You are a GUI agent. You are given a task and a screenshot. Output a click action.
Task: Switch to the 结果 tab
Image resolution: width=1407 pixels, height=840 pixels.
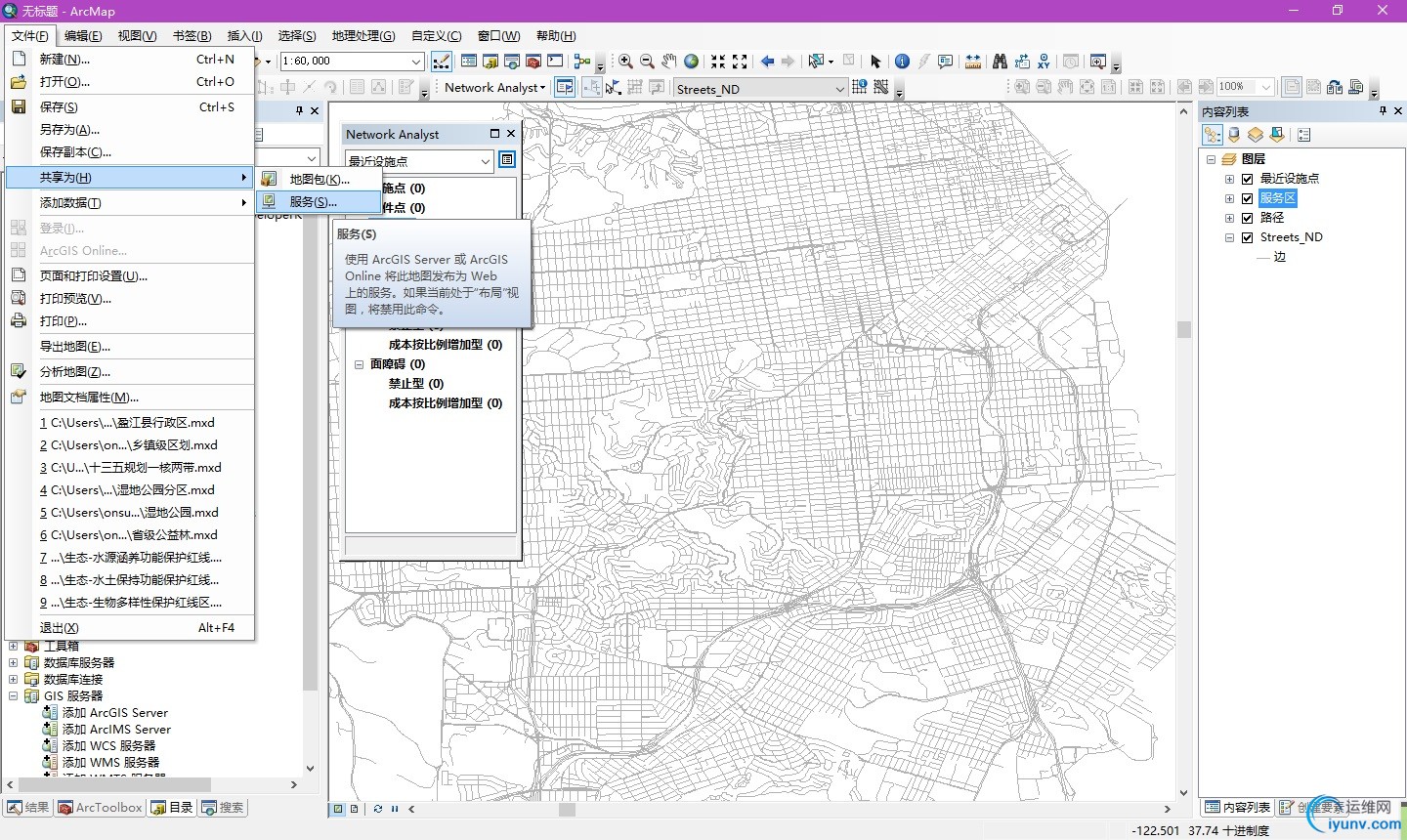point(27,808)
